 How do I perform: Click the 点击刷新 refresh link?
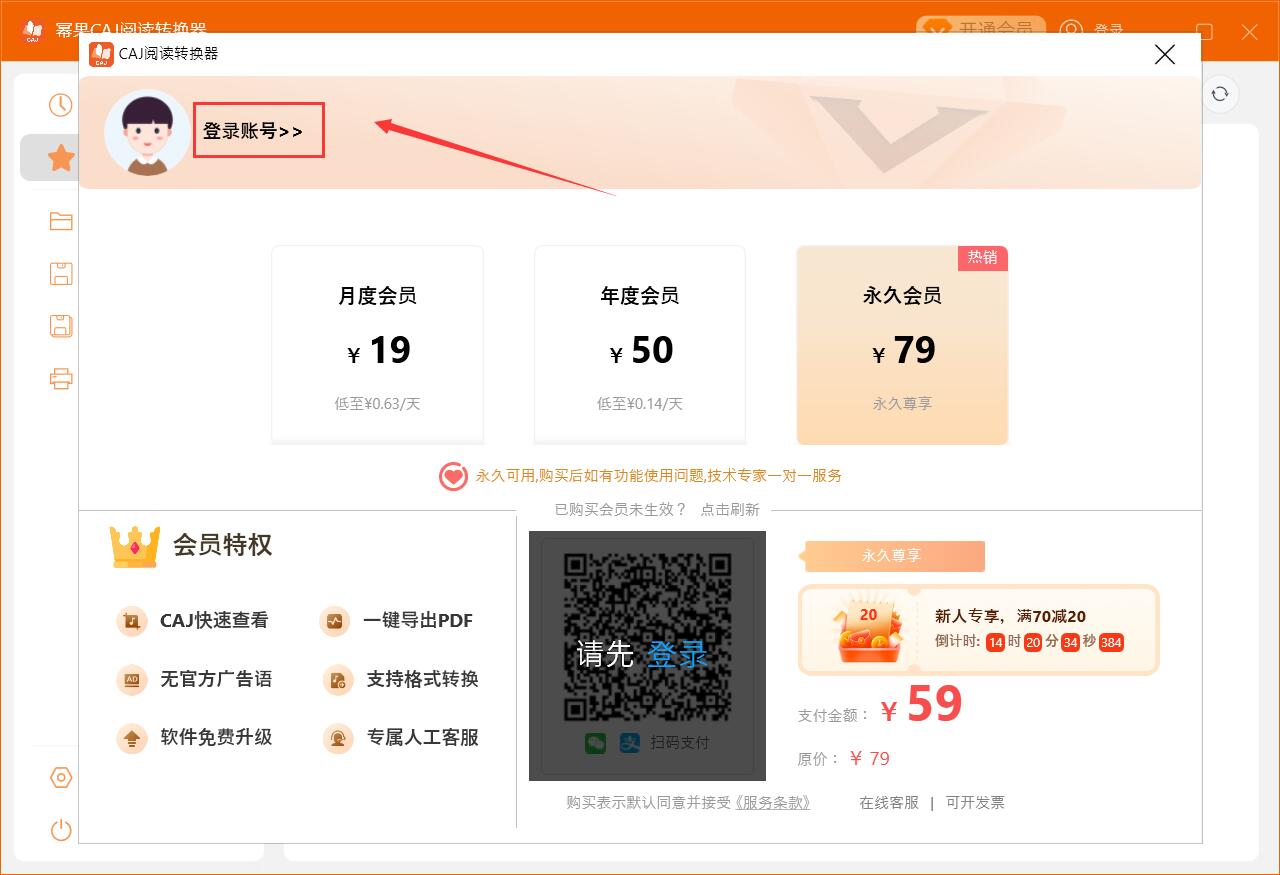pyautogui.click(x=731, y=509)
